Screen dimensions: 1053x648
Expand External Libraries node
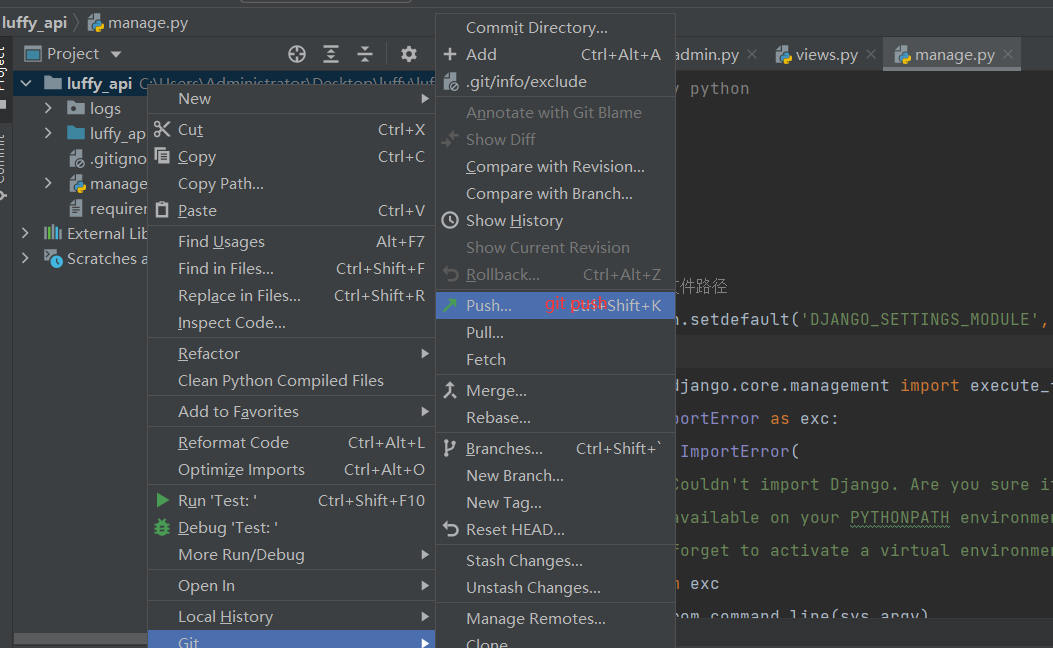point(26,233)
